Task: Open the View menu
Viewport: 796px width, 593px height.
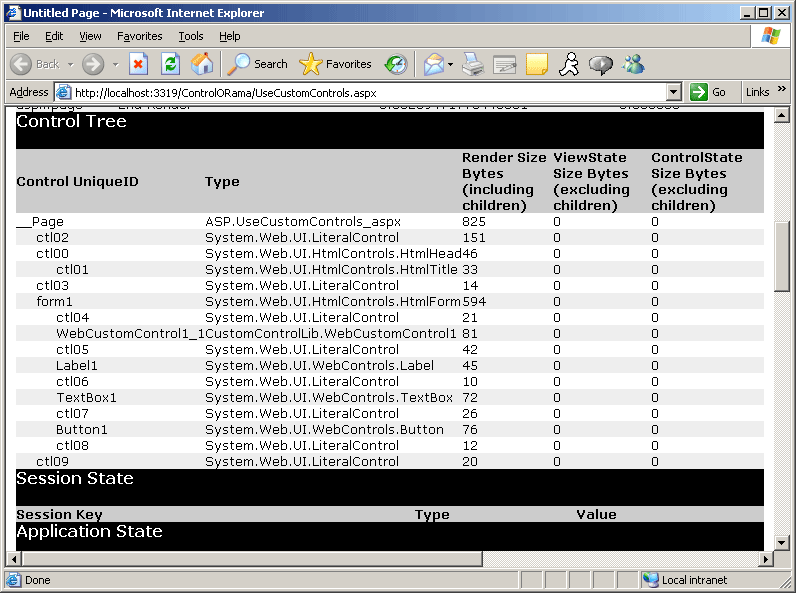Action: point(90,36)
